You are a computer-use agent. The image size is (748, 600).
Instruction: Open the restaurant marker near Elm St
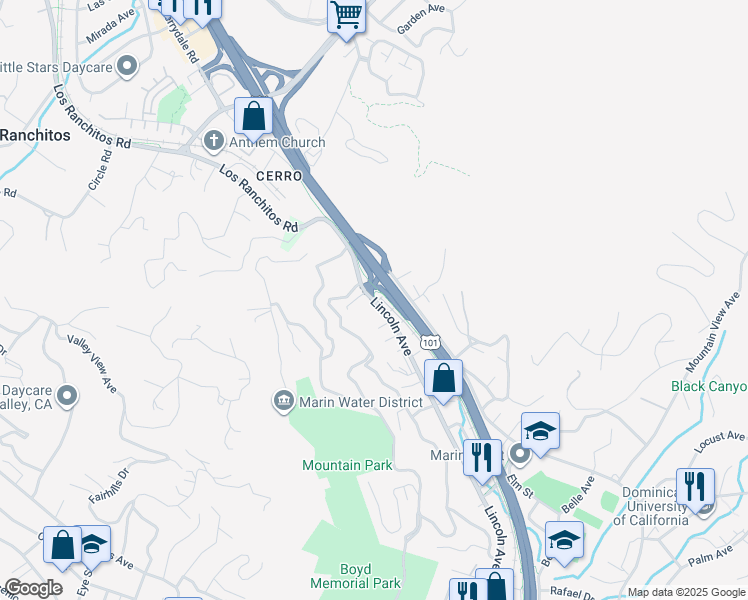482,461
